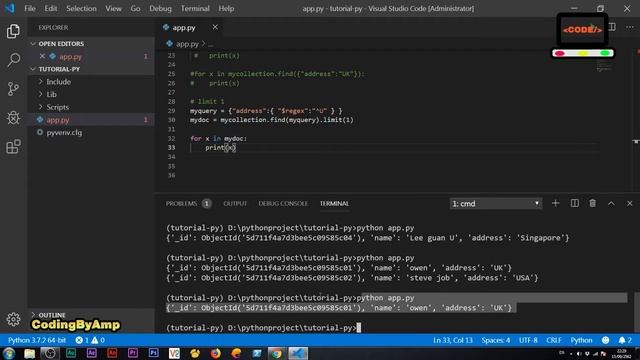Maximize the panel with up chevron
640x360 pixels.
[611, 203]
